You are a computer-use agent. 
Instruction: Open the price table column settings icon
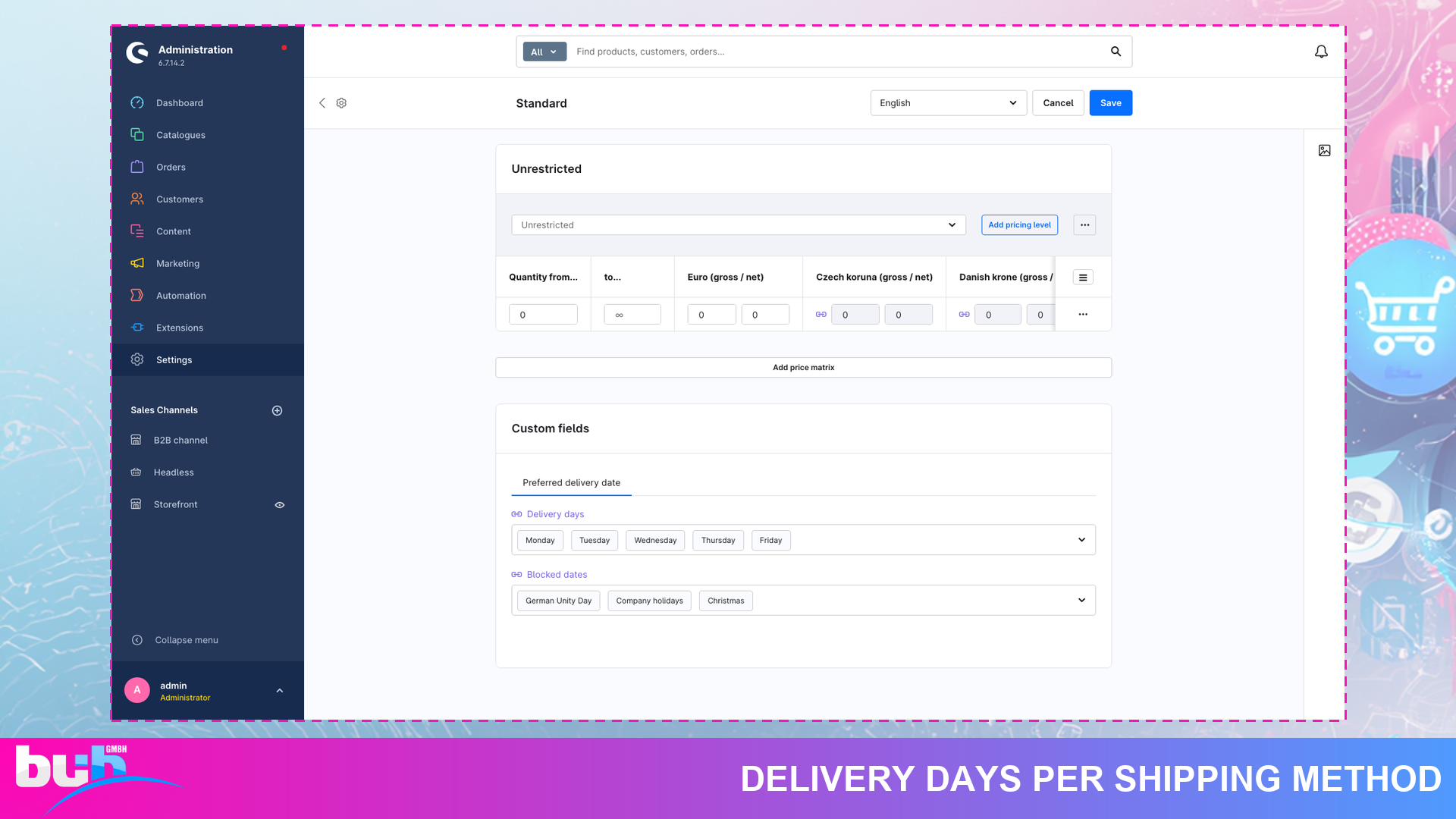tap(1083, 278)
